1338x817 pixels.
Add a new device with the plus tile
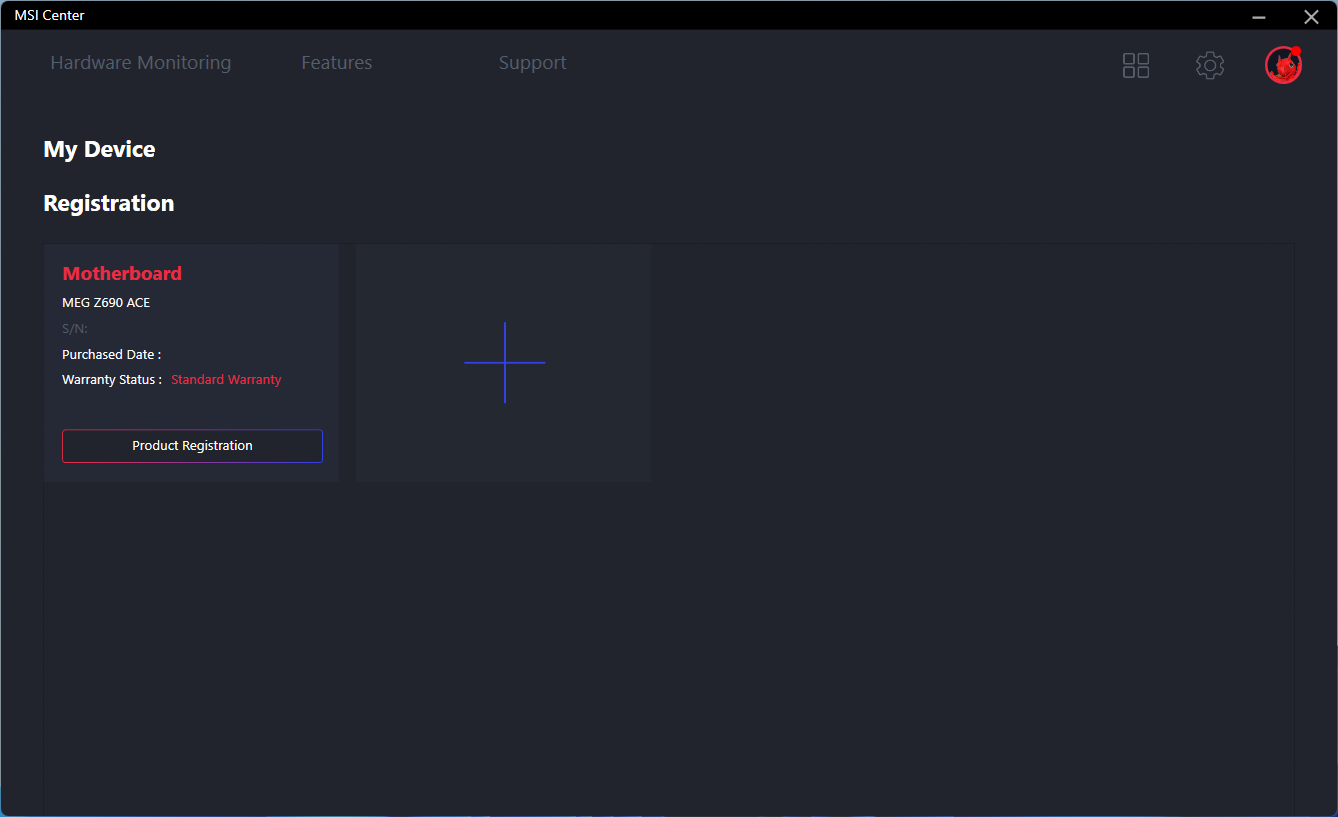pos(504,363)
